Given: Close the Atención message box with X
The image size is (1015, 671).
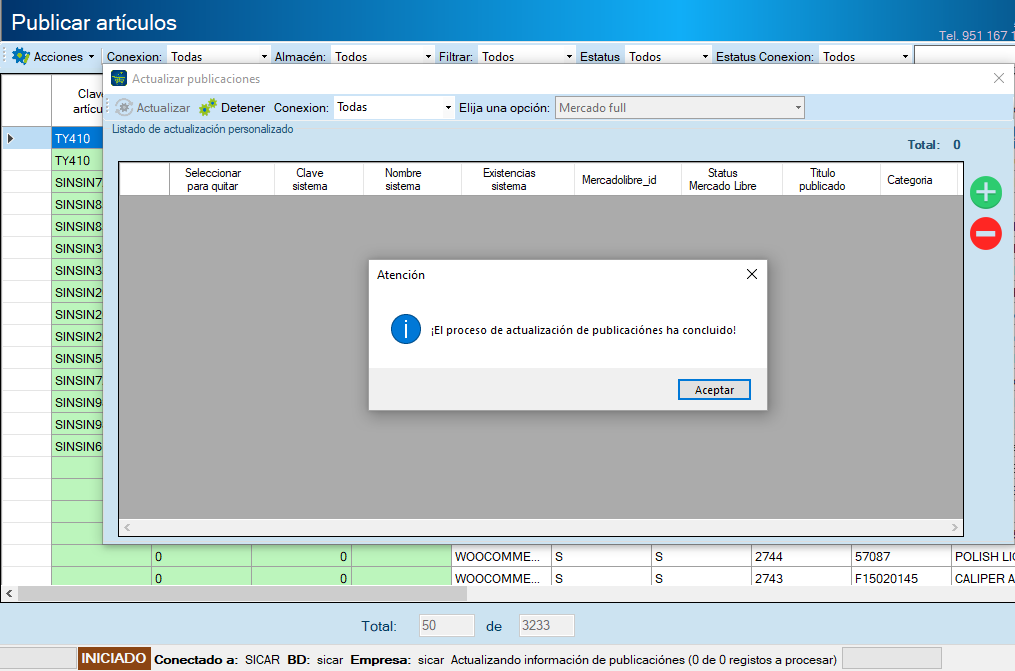Looking at the screenshot, I should [752, 274].
